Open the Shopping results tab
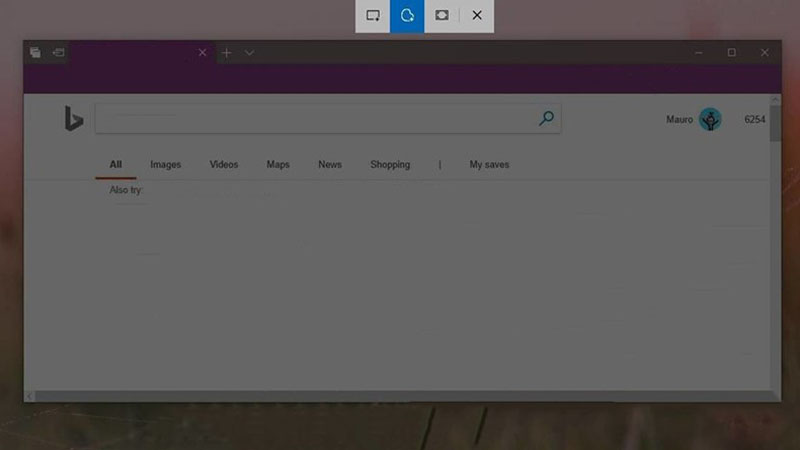This screenshot has width=800, height=450. (x=390, y=165)
